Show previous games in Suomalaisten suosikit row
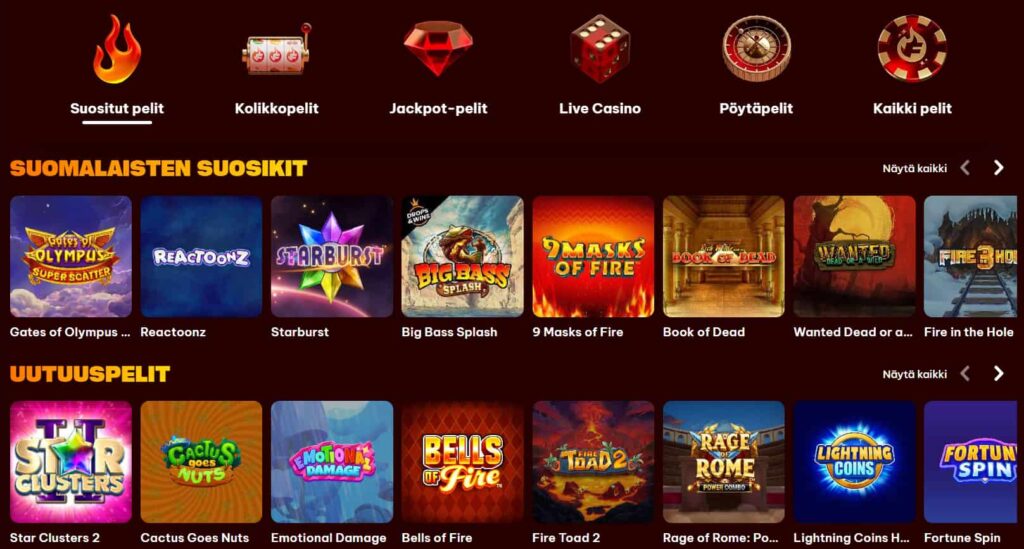 tap(965, 168)
